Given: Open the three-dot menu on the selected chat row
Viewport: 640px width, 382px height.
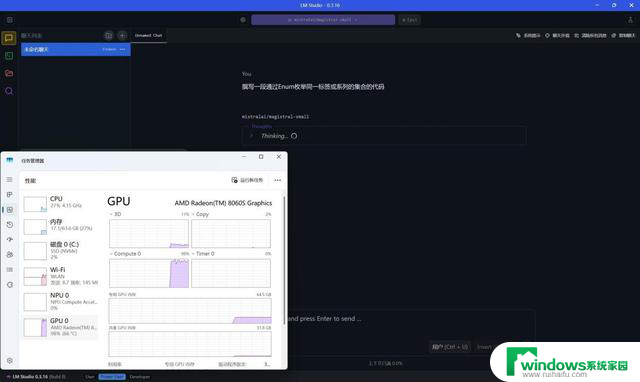Looking at the screenshot, I should click(x=122, y=49).
